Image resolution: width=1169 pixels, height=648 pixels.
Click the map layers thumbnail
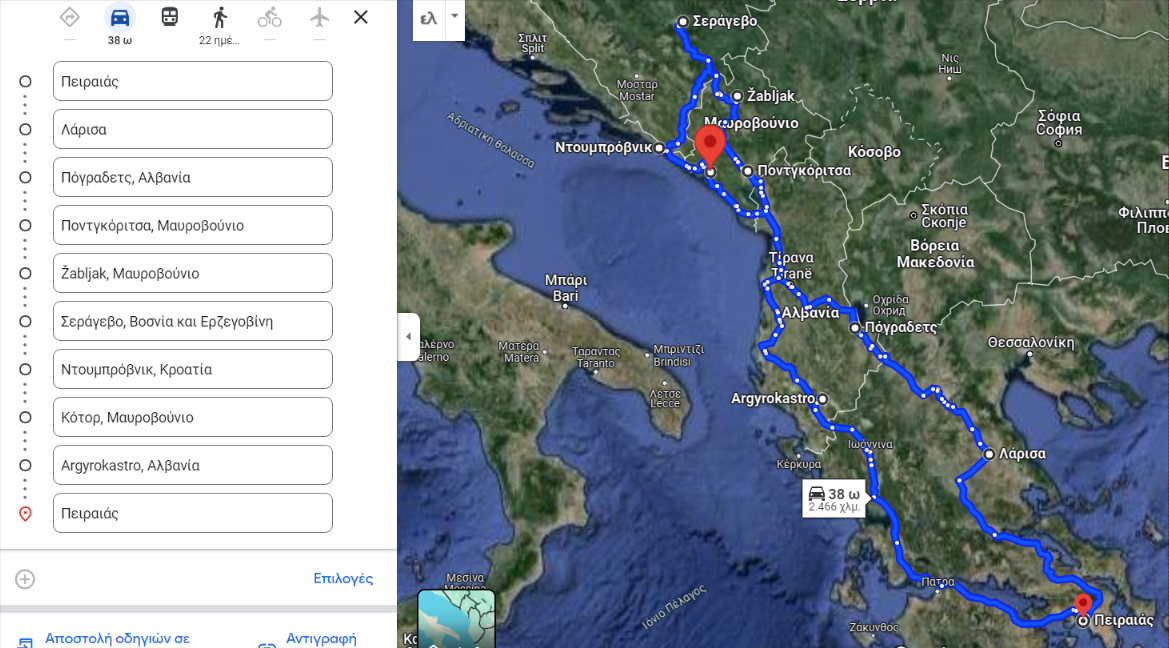[x=456, y=618]
